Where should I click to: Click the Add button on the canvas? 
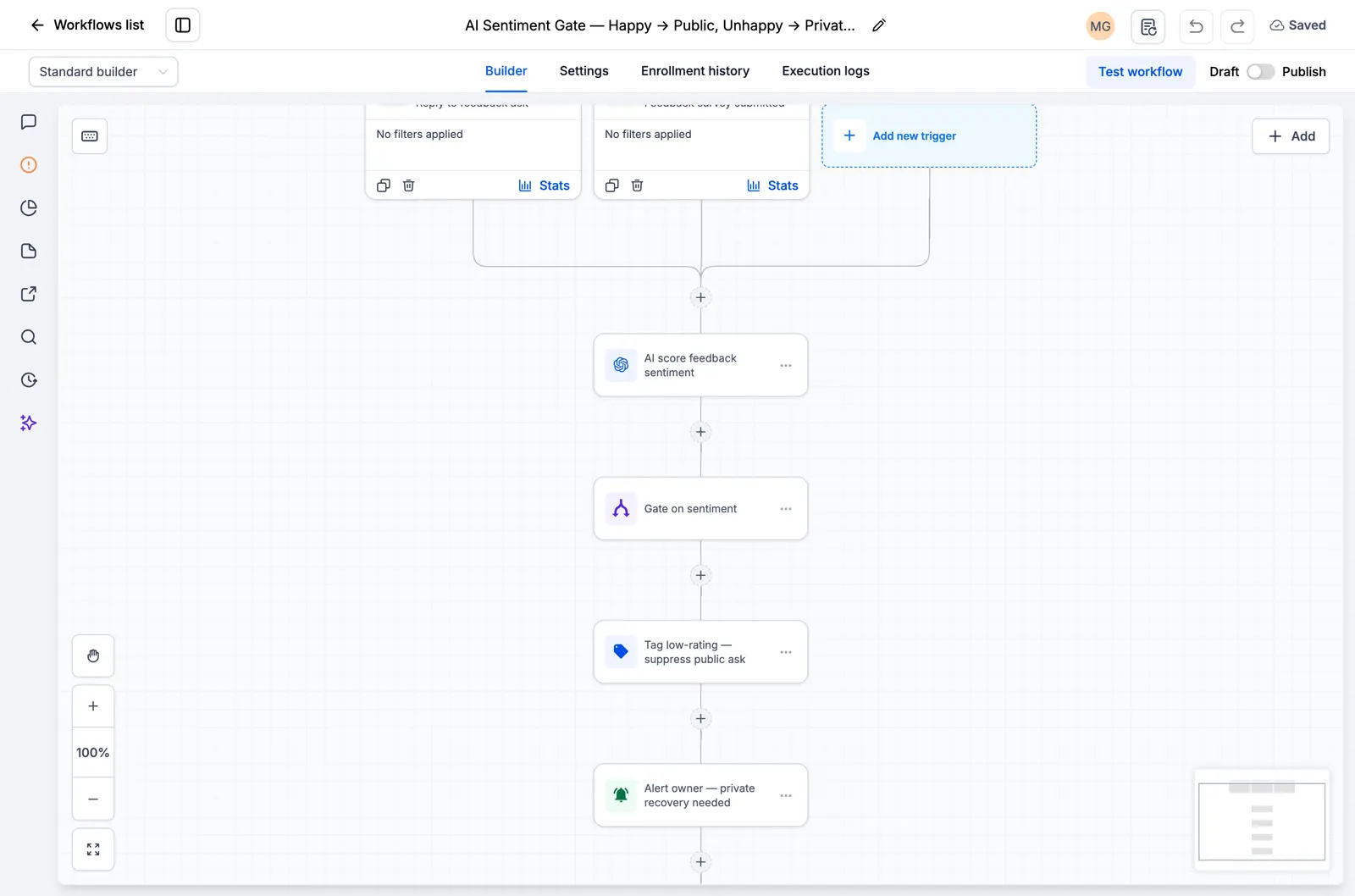[x=1291, y=136]
